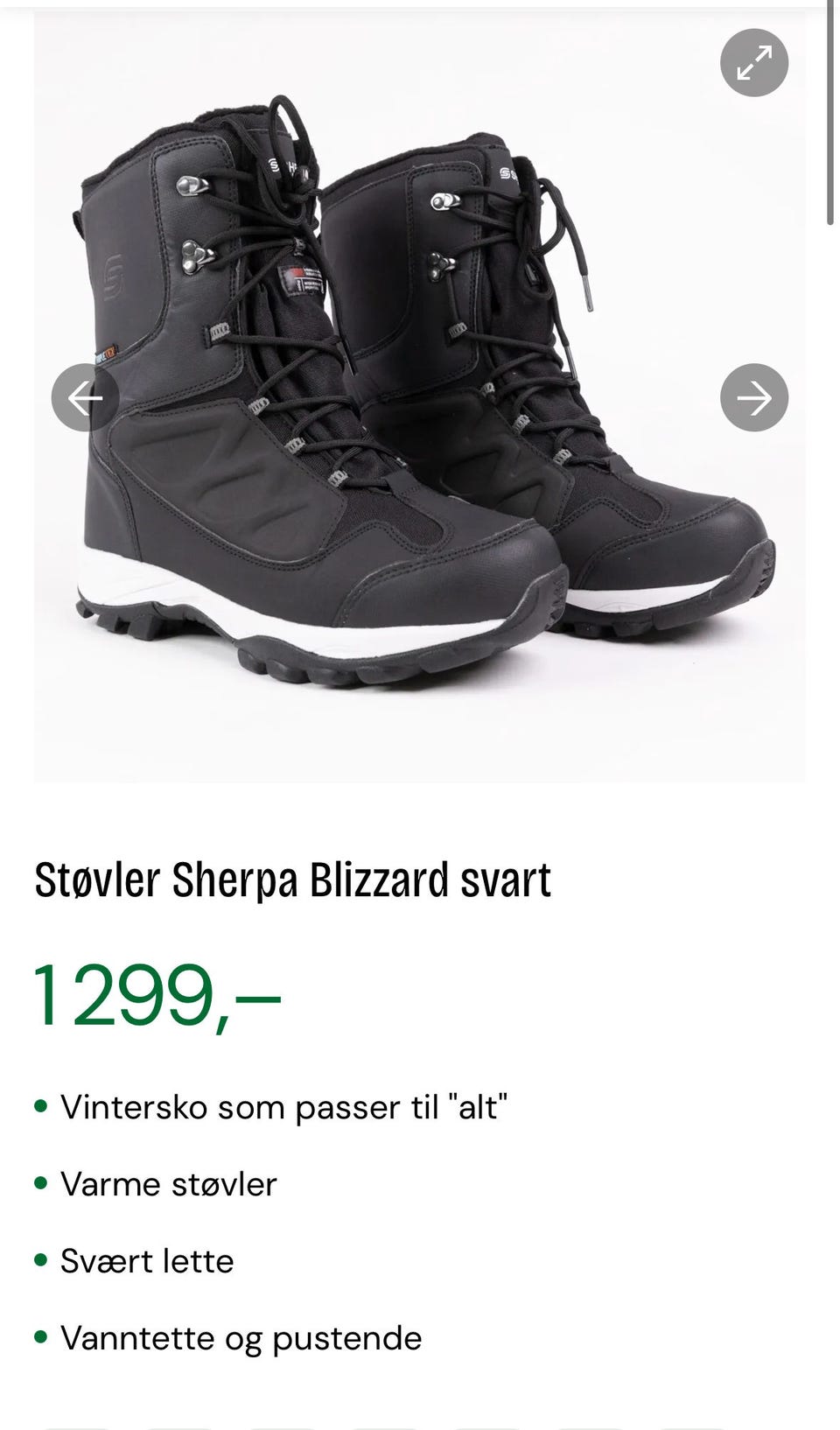Show the next product image arrow
Screen dimensions: 840x1430
(754, 397)
